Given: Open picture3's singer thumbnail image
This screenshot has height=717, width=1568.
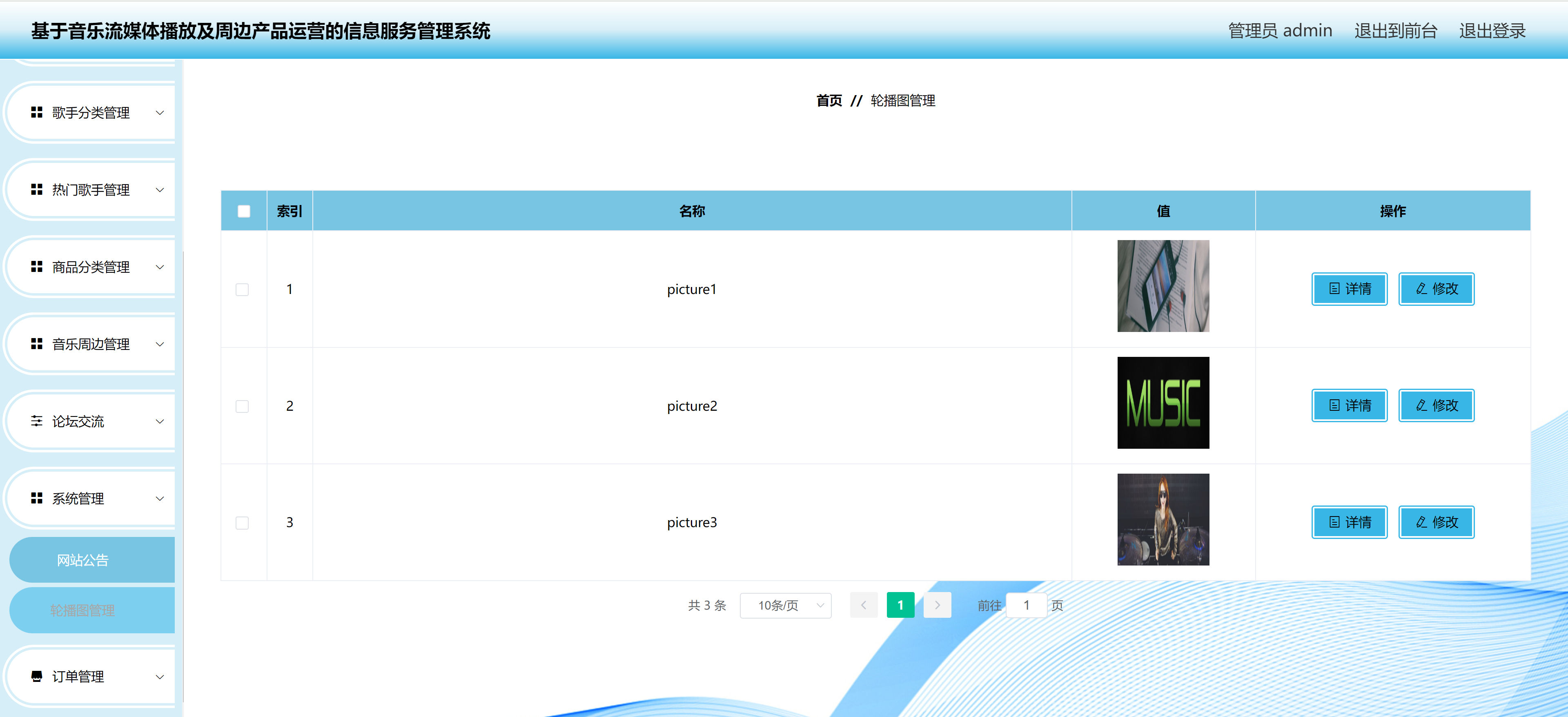Looking at the screenshot, I should (x=1163, y=519).
